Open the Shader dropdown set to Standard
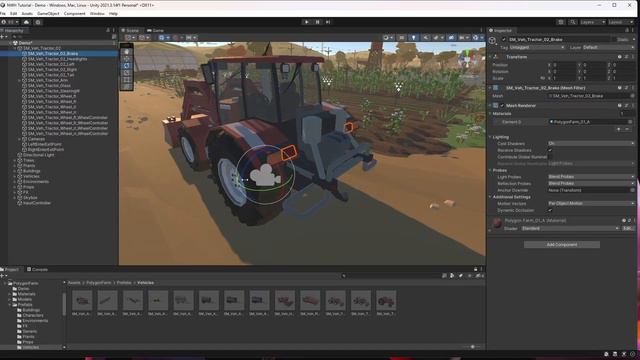The height and width of the screenshot is (360, 640). coord(570,229)
